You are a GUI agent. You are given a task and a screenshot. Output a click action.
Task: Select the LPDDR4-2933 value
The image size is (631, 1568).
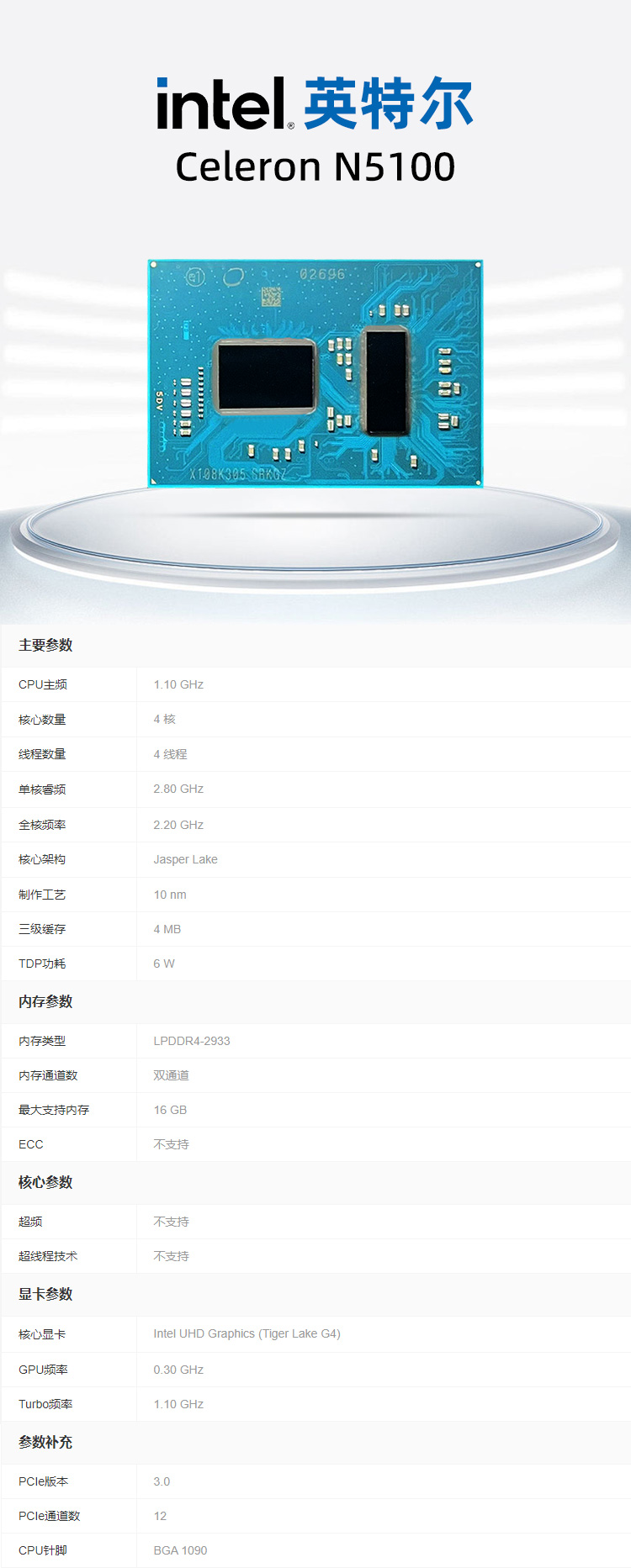coord(192,1041)
